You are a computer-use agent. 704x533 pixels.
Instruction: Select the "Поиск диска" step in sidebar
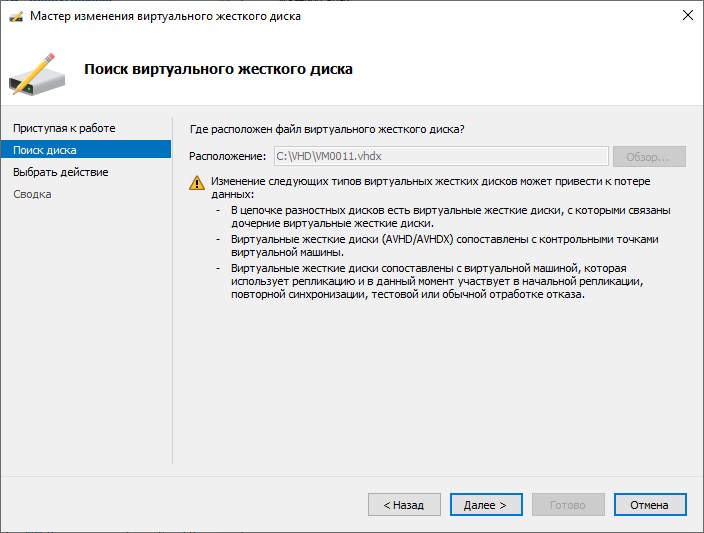pyautogui.click(x=45, y=150)
